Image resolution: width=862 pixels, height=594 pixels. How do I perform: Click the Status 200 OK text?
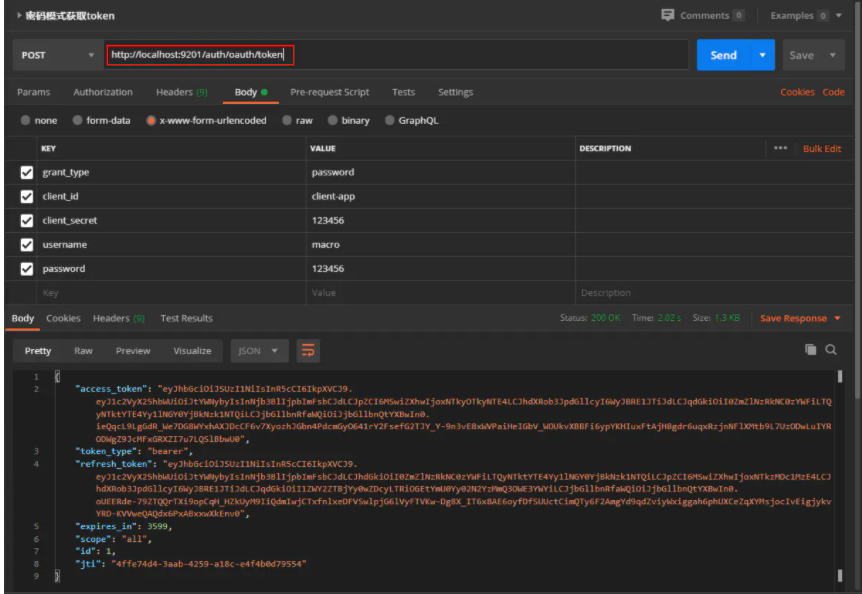[x=590, y=318]
